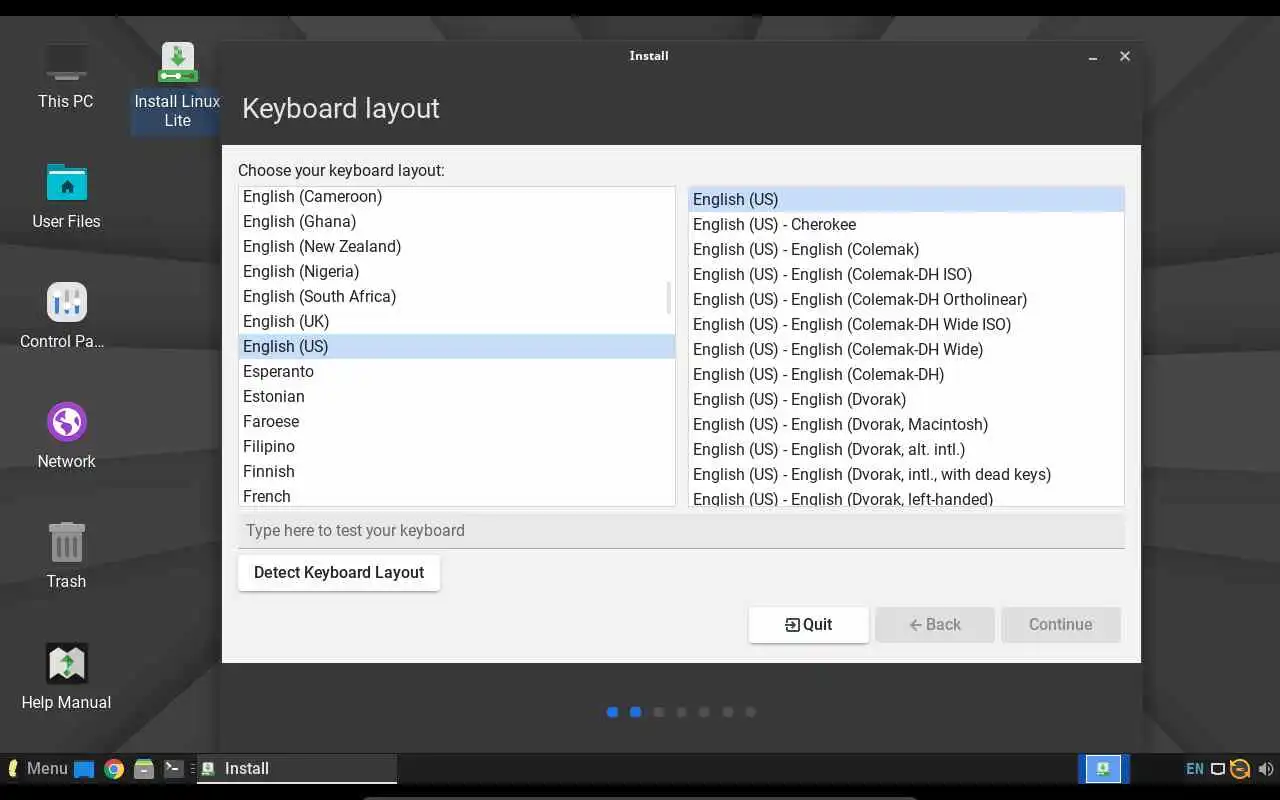Launch the terminal from the taskbar

173,768
